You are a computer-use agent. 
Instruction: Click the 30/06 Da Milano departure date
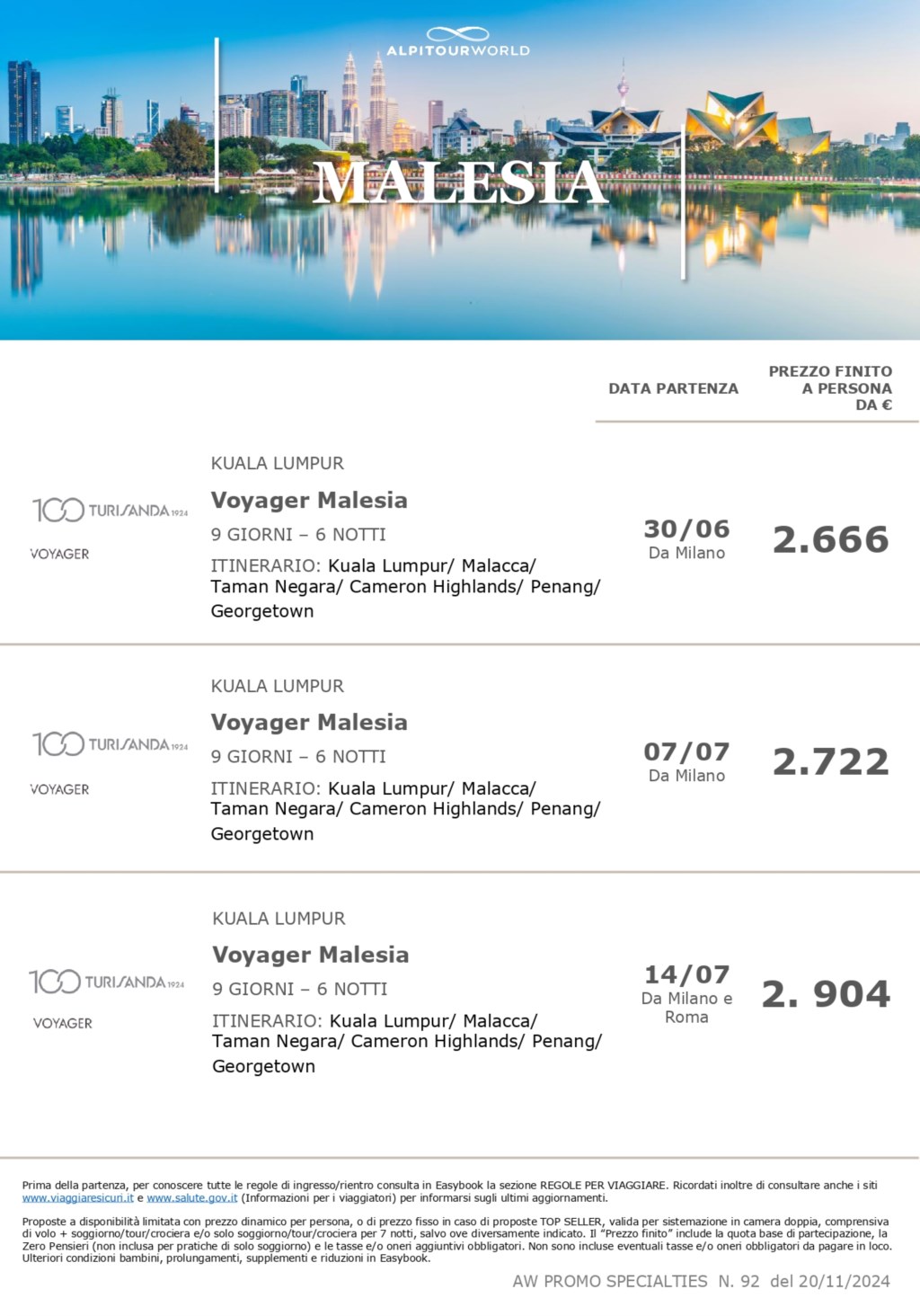pos(687,539)
